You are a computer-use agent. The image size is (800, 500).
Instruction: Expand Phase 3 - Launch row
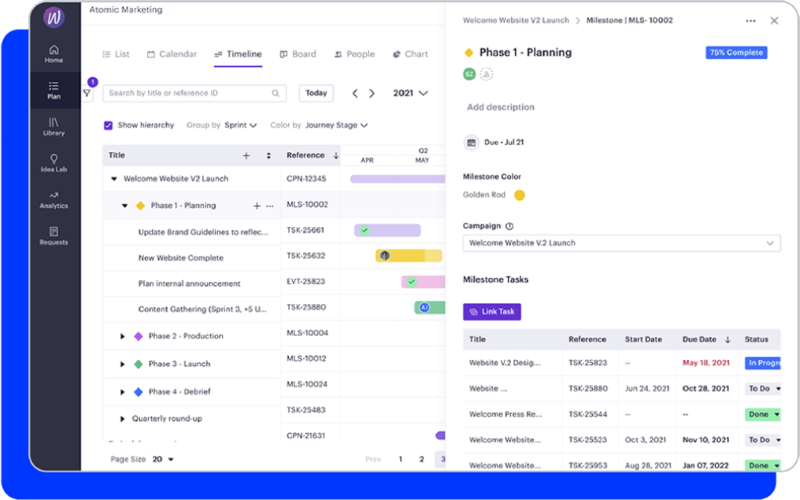point(122,364)
